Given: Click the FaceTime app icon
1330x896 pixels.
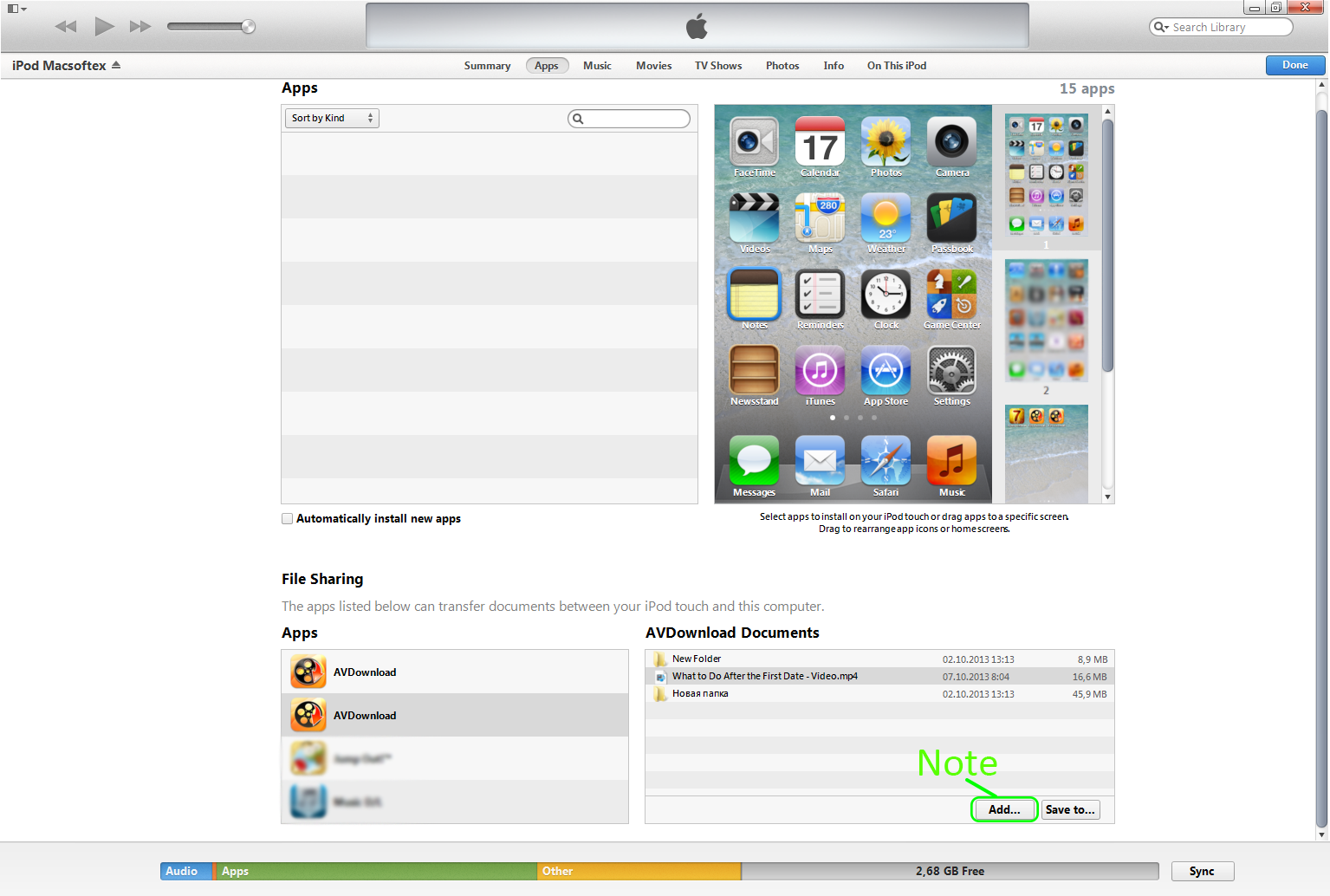Looking at the screenshot, I should (754, 141).
